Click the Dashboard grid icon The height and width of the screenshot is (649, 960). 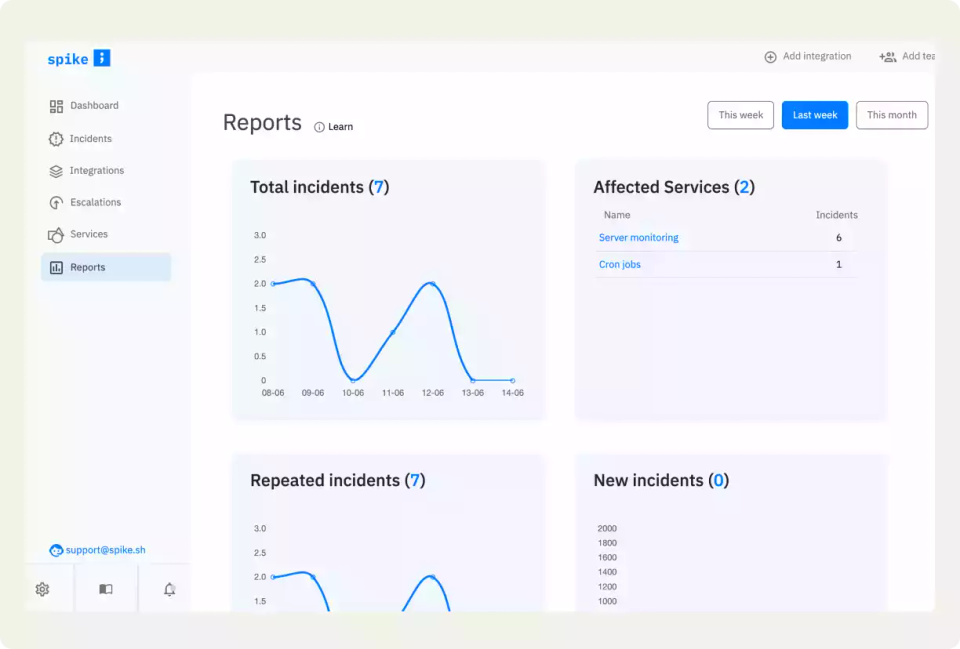(56, 107)
